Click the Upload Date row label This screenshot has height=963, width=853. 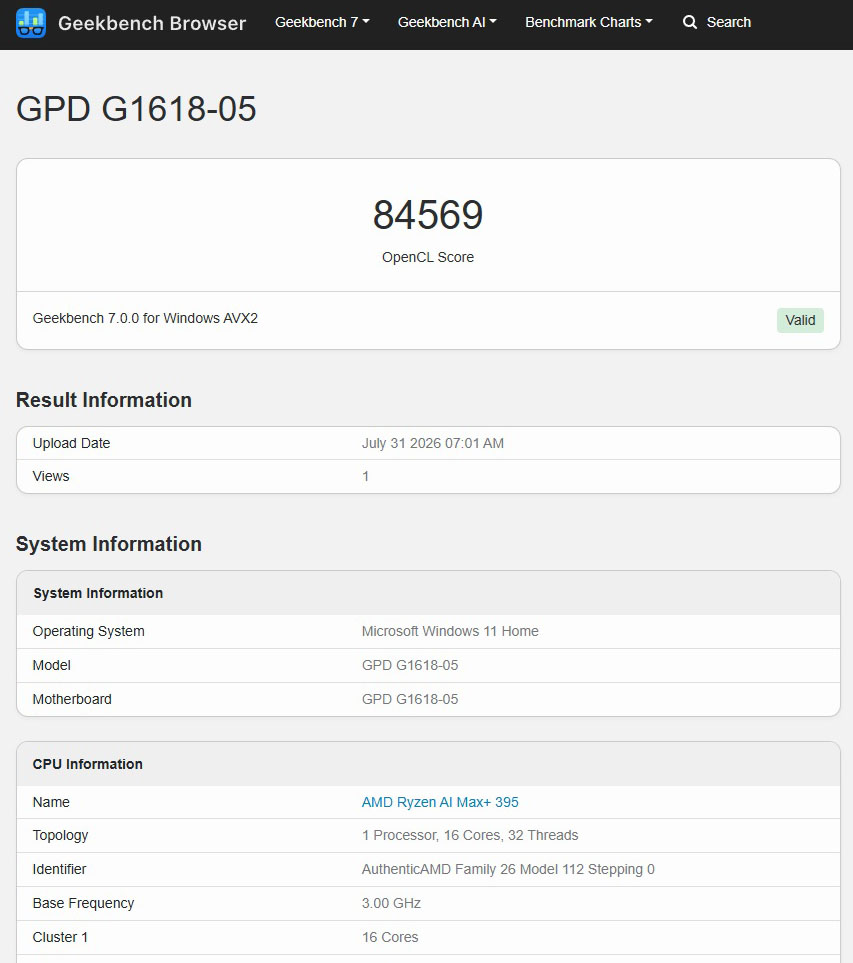point(71,443)
